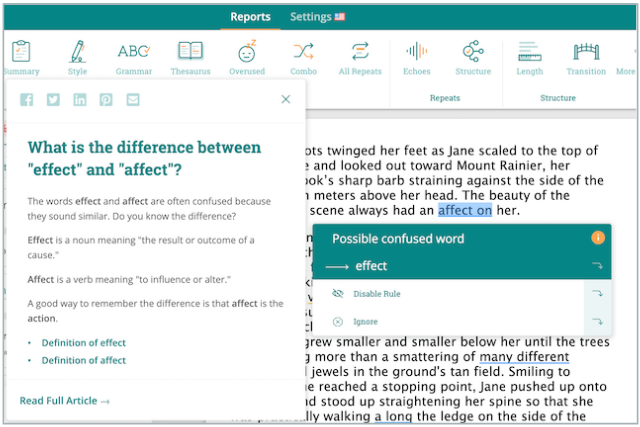Run the Echoes report
This screenshot has height=427, width=640.
pyautogui.click(x=417, y=58)
